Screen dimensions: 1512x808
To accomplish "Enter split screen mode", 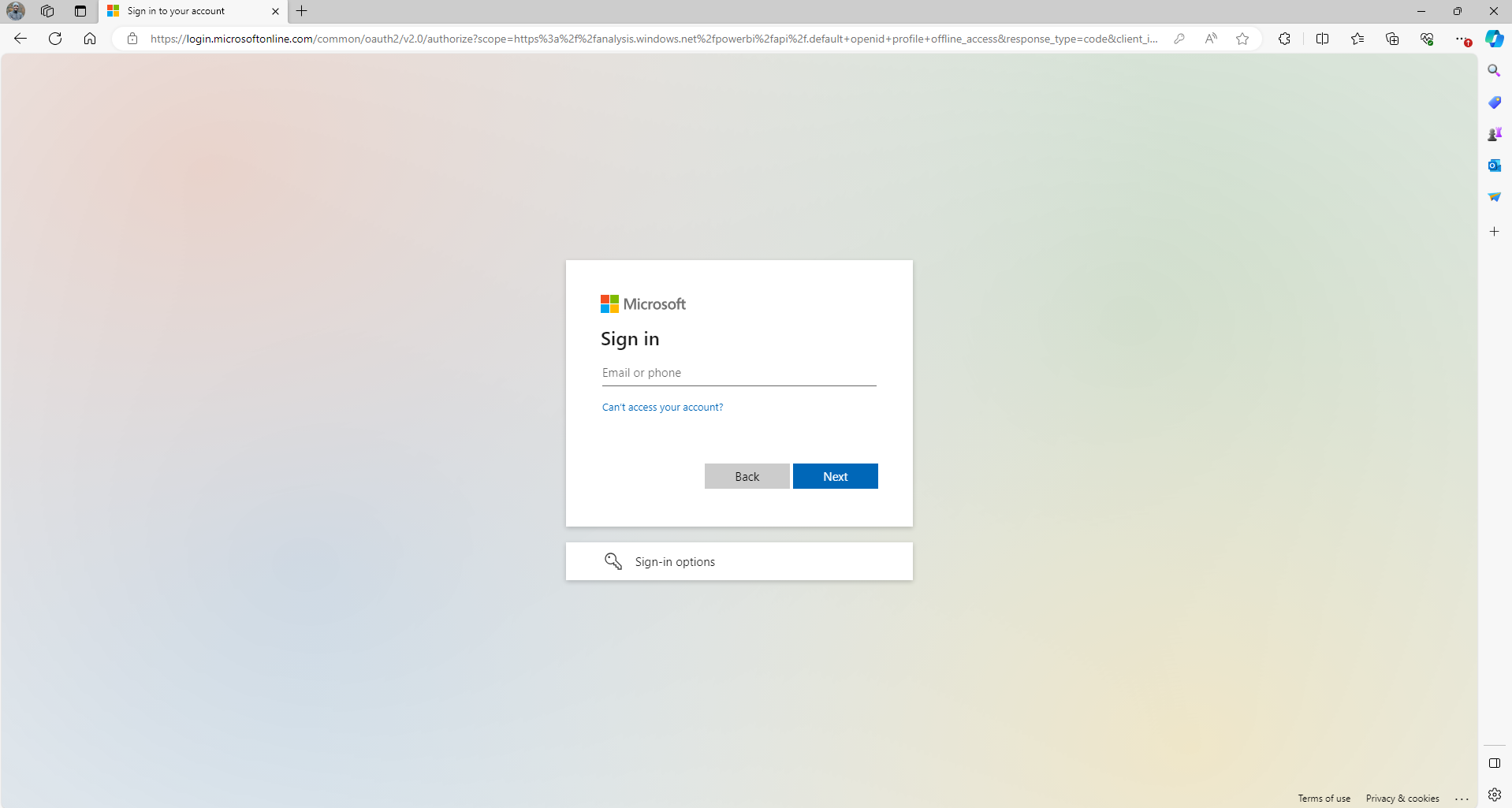I will click(1322, 38).
